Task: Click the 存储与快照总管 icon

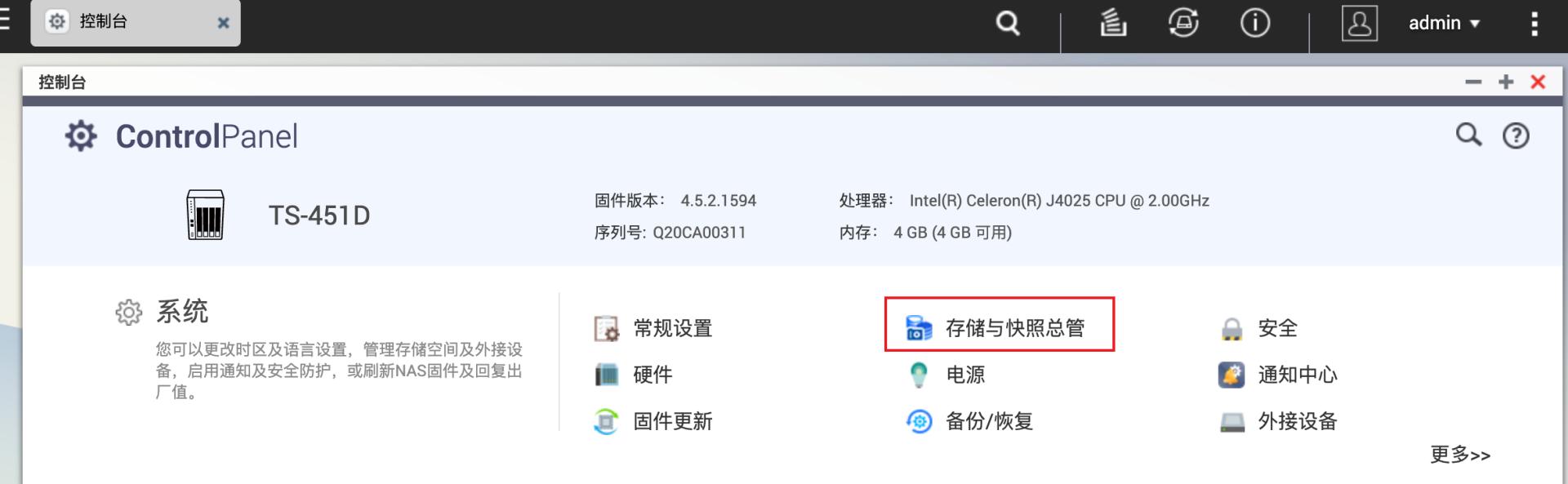Action: [919, 328]
